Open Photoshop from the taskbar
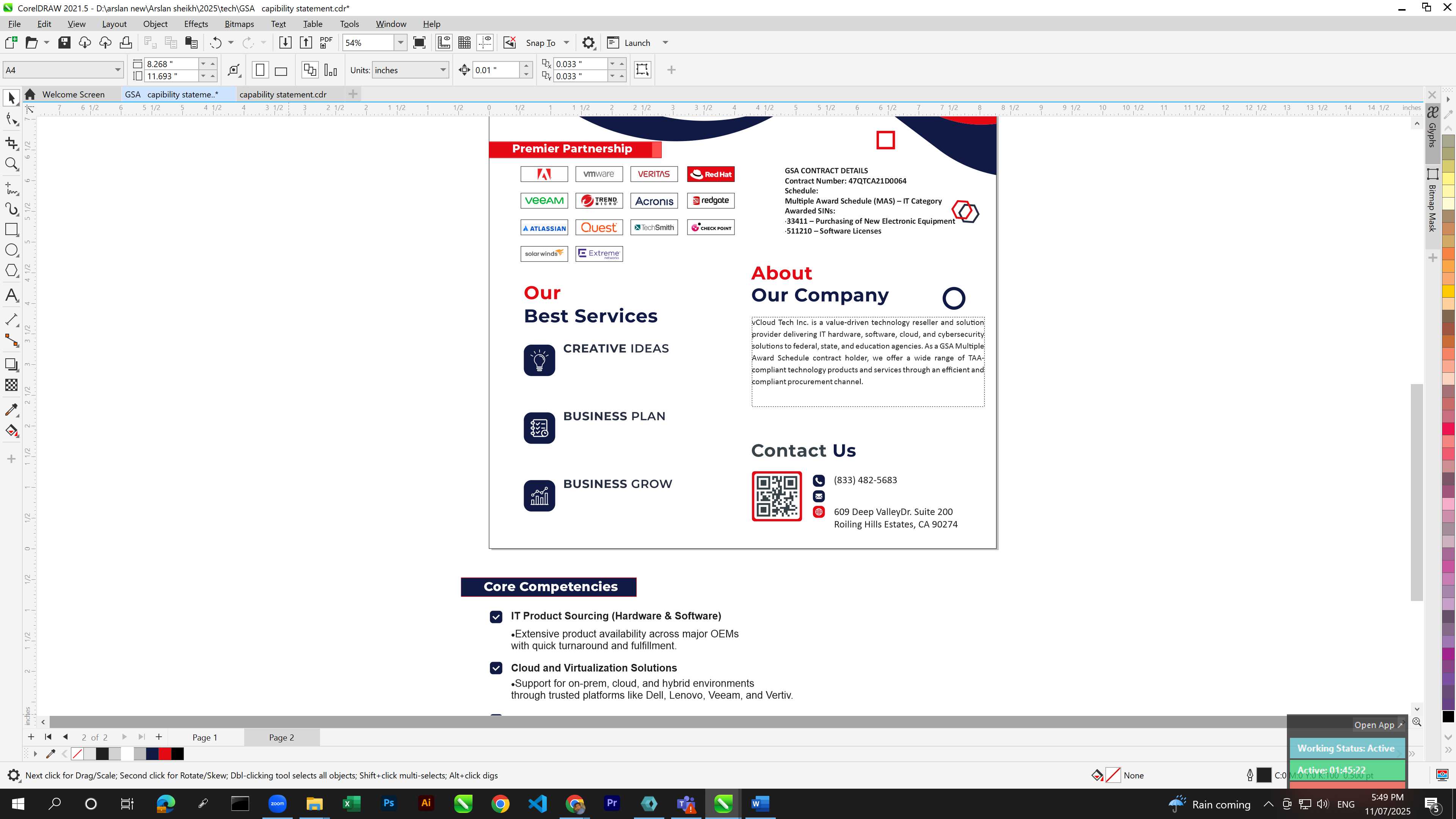The width and height of the screenshot is (1456, 819). point(388,803)
